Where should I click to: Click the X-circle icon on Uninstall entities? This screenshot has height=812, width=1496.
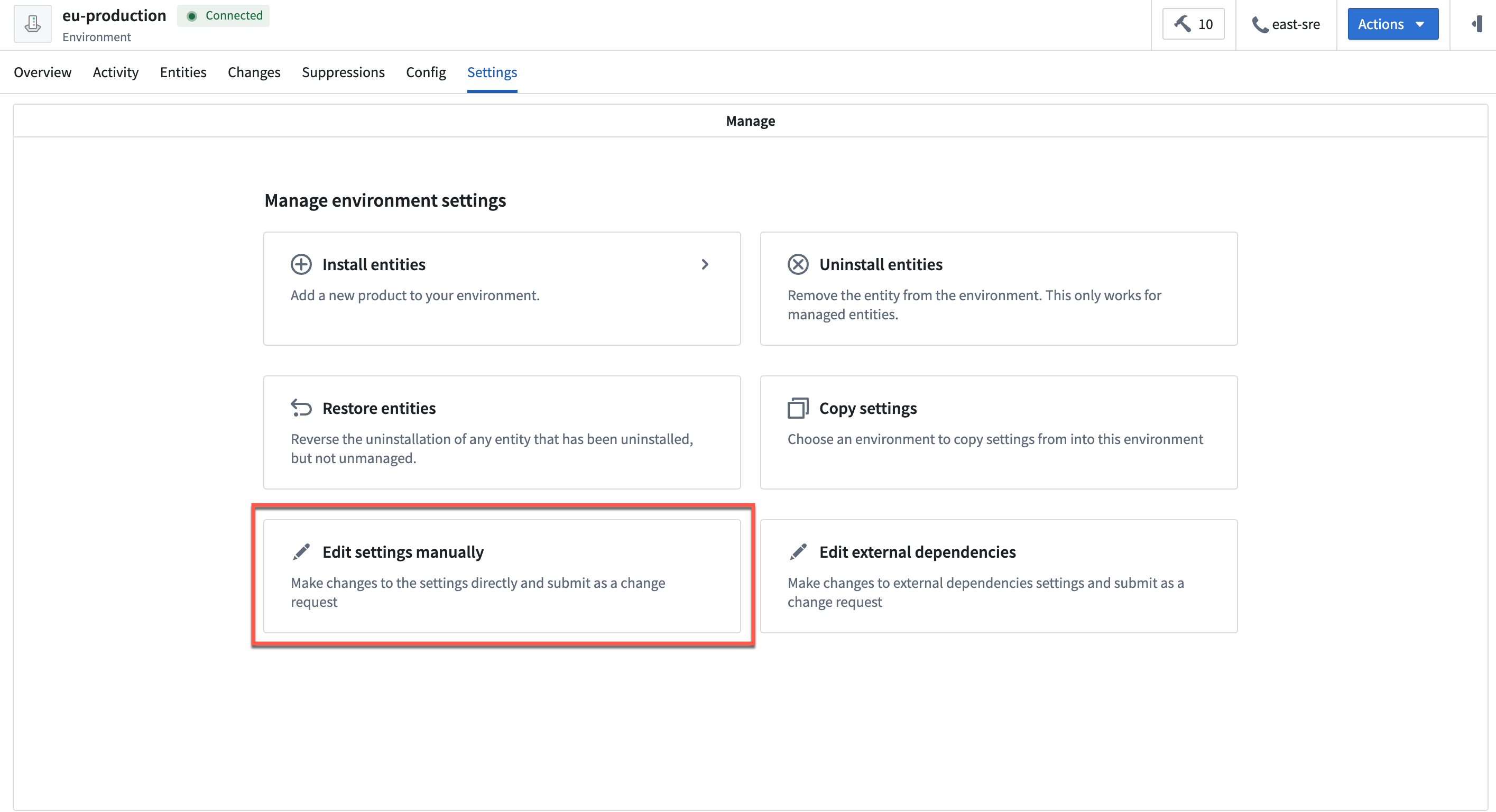point(798,264)
